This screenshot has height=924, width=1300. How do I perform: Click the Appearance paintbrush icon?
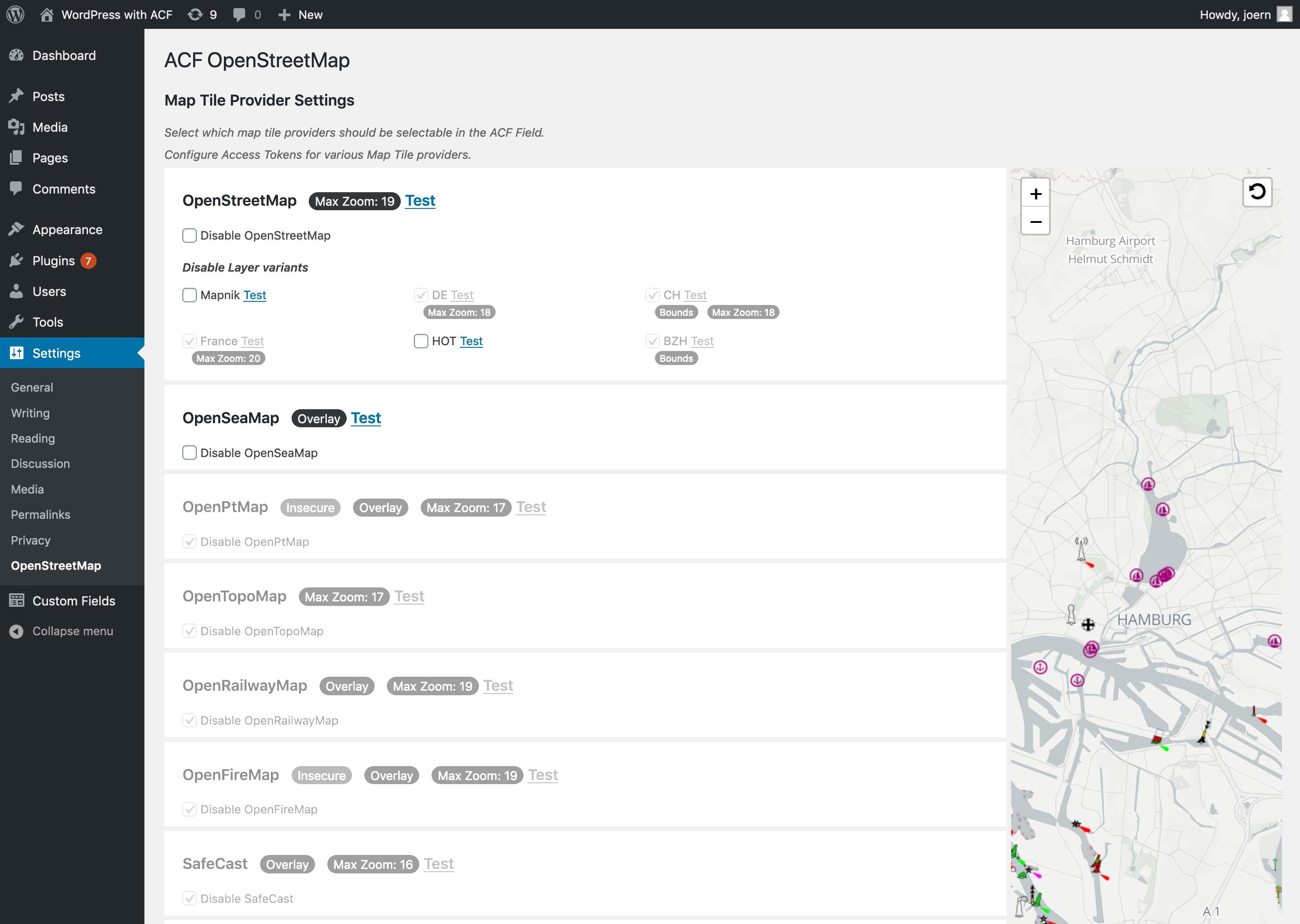[x=17, y=229]
